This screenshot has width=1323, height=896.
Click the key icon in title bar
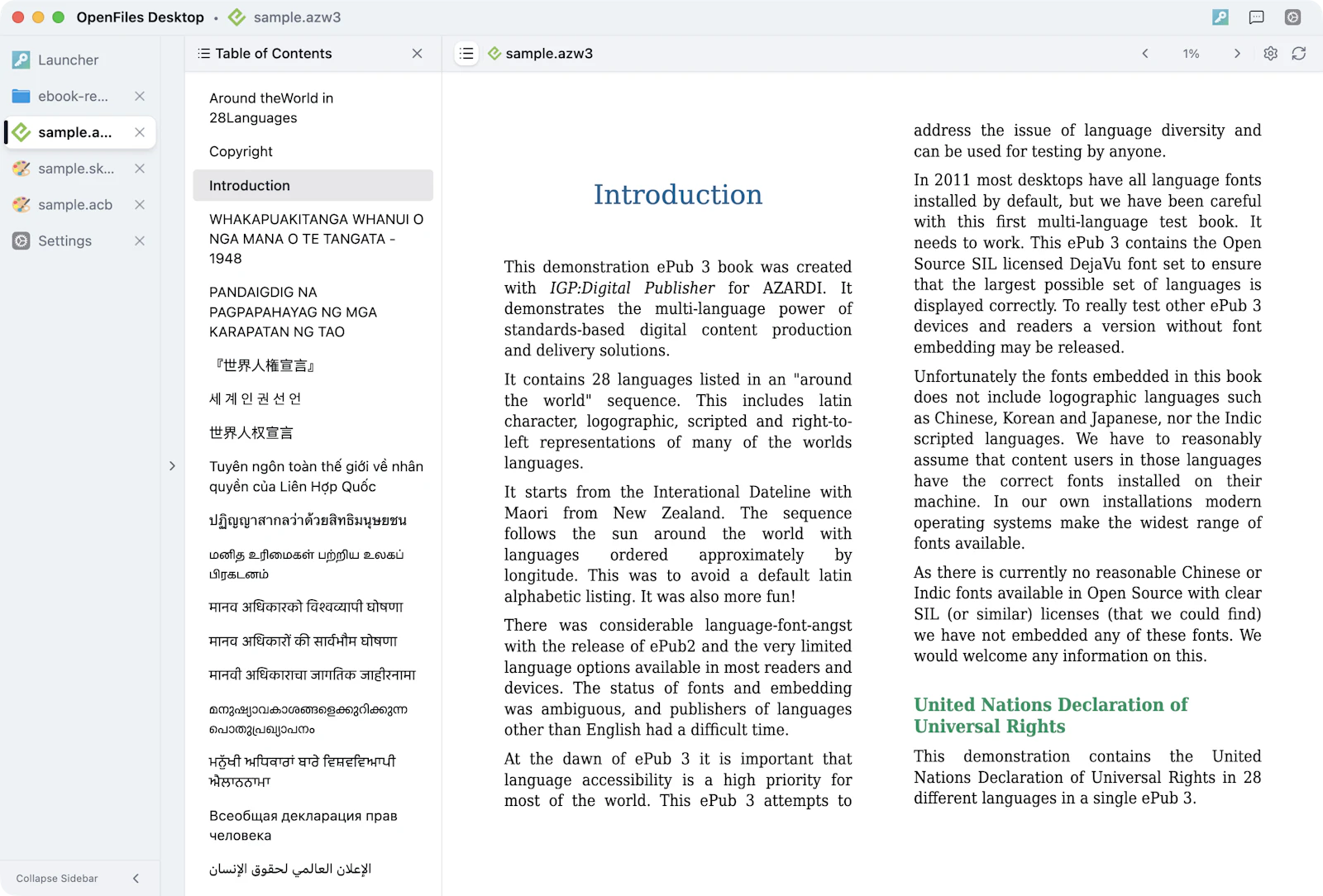[x=1220, y=17]
